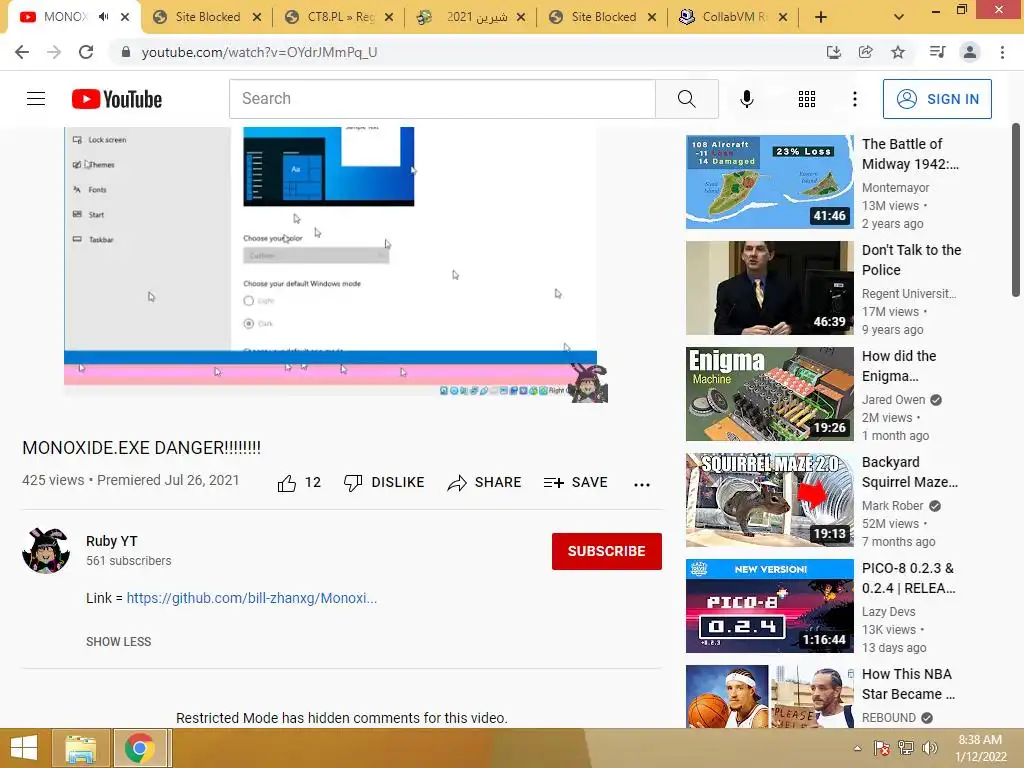Open volume control in system tray
This screenshot has width=1024, height=768.
click(x=930, y=748)
